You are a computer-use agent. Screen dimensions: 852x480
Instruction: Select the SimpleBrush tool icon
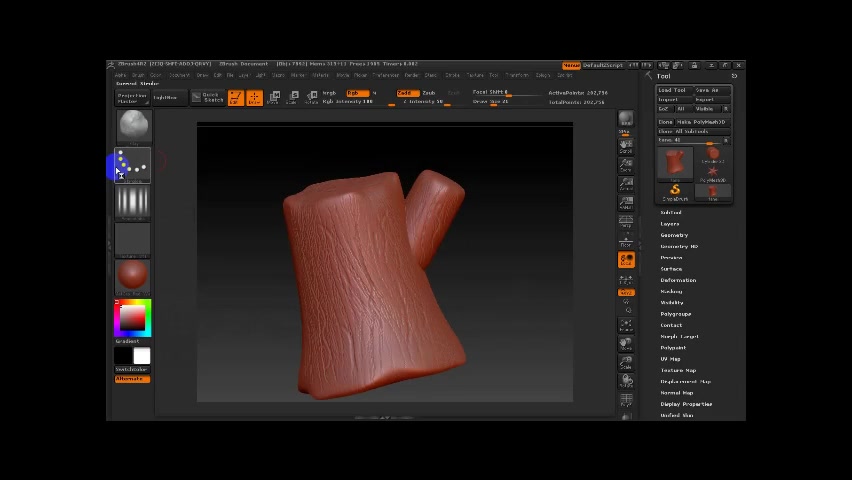pos(675,191)
